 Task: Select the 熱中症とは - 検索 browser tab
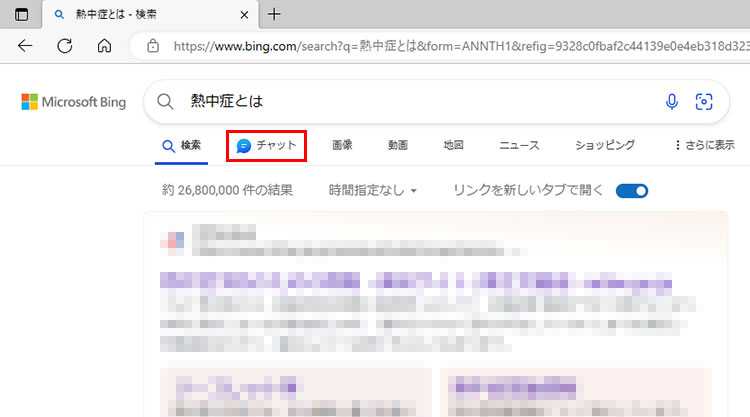pyautogui.click(x=150, y=15)
